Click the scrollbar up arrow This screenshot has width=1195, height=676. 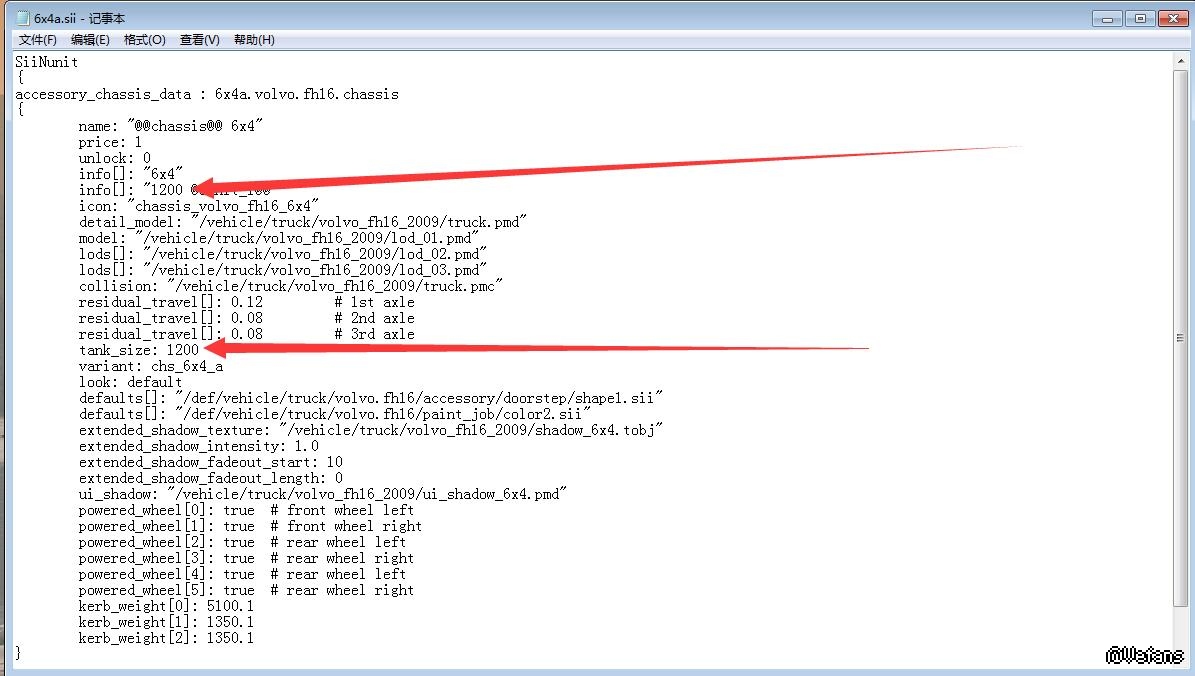point(1181,60)
